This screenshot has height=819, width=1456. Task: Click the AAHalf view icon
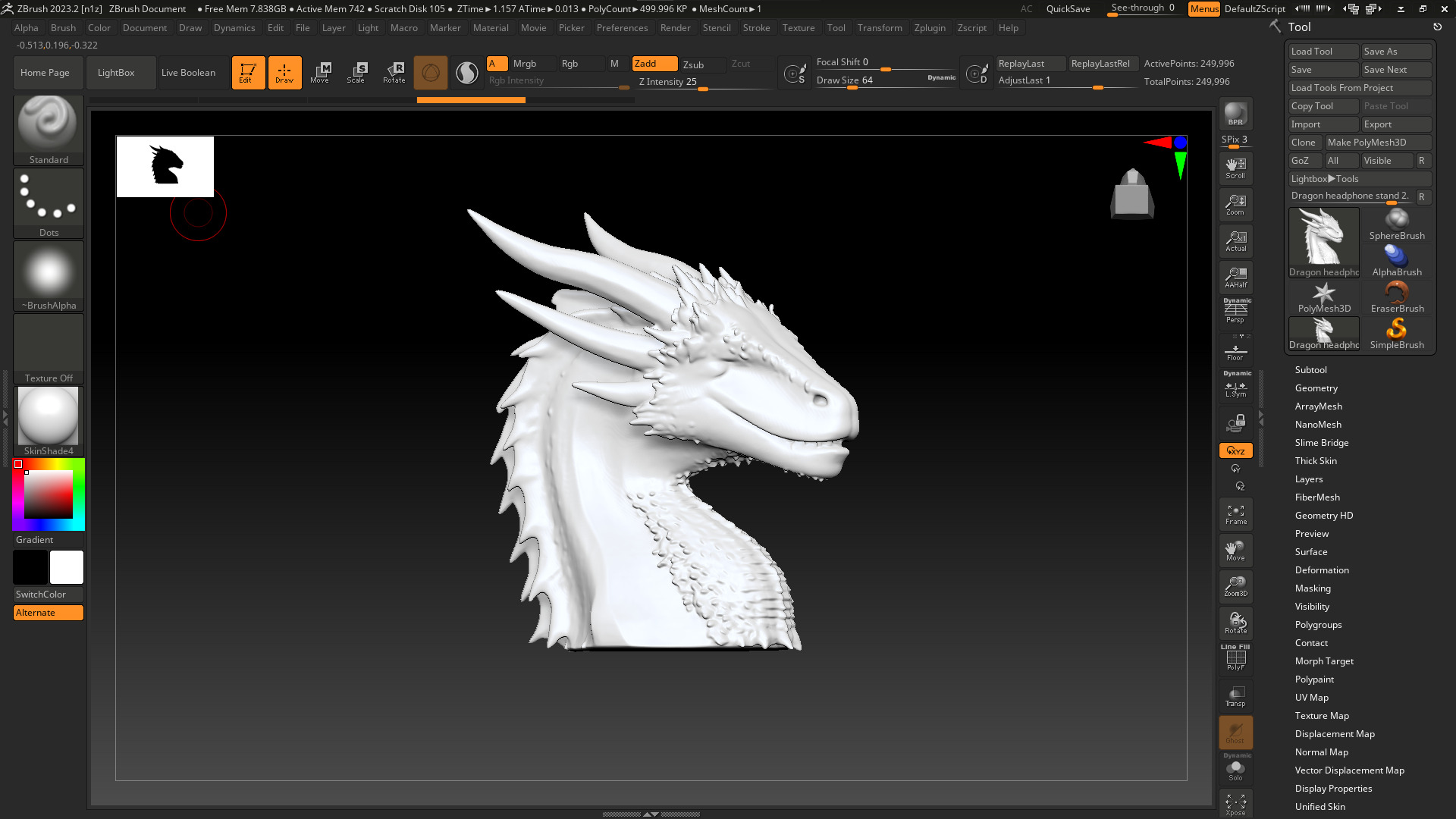click(1235, 278)
